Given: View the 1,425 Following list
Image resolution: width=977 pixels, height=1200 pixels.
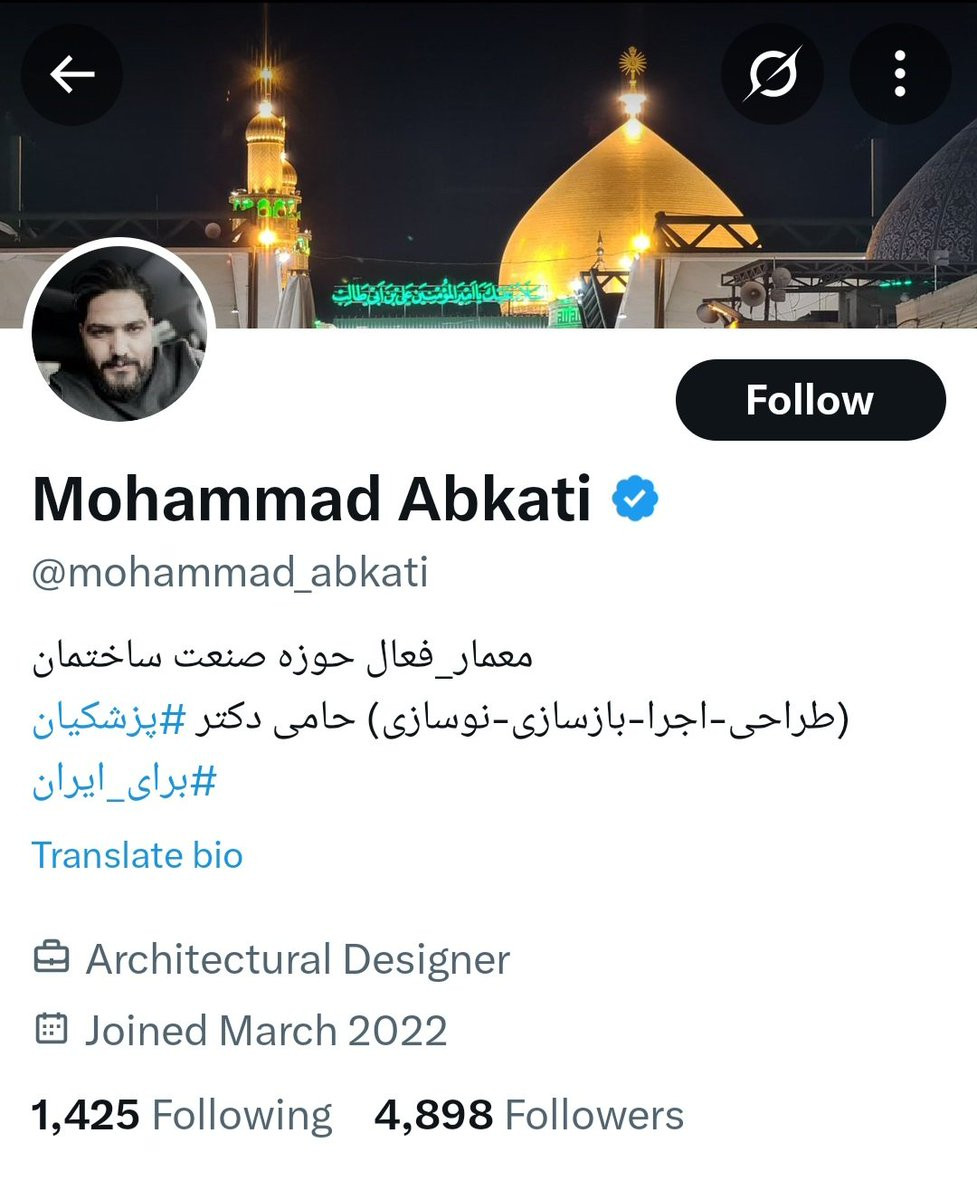Looking at the screenshot, I should coord(182,1115).
